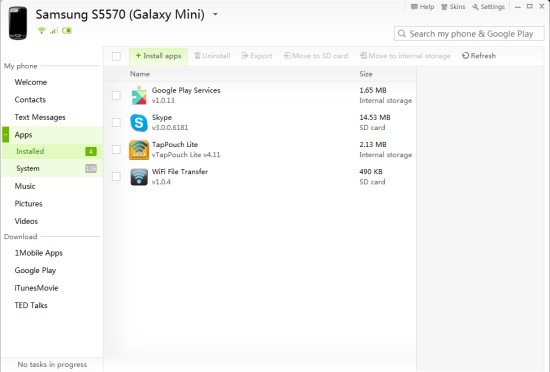The height and width of the screenshot is (372, 550).
Task: Click the Wi-Fi connection status icon
Action: (41, 31)
